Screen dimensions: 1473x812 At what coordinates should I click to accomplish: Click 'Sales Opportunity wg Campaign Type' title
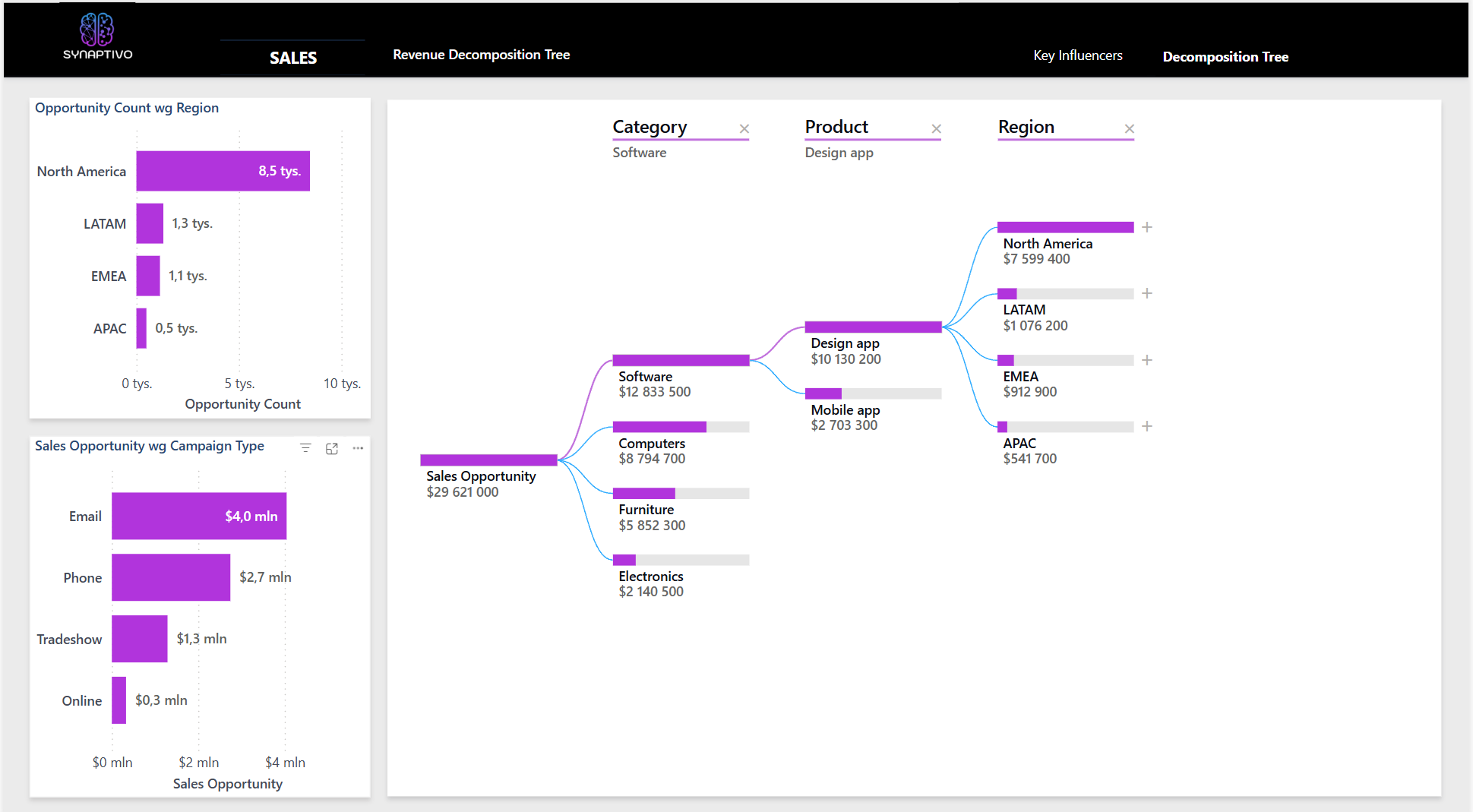(x=150, y=446)
